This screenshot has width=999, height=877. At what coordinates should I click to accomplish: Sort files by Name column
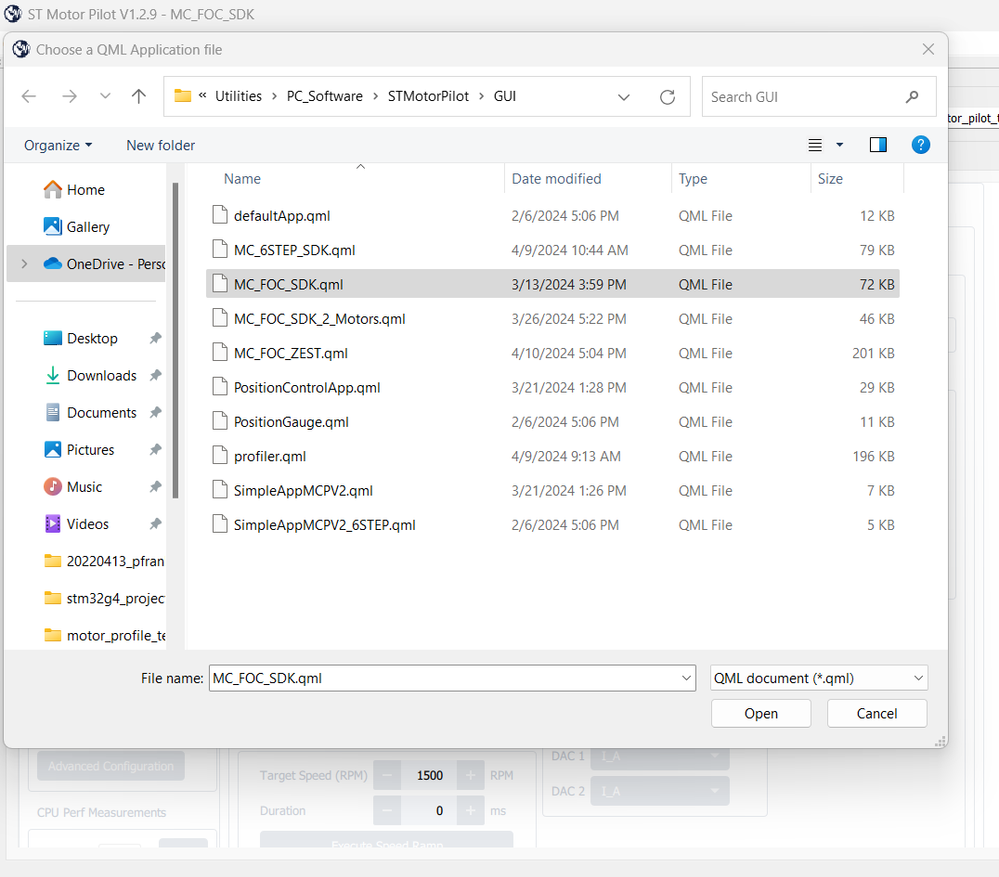click(242, 179)
